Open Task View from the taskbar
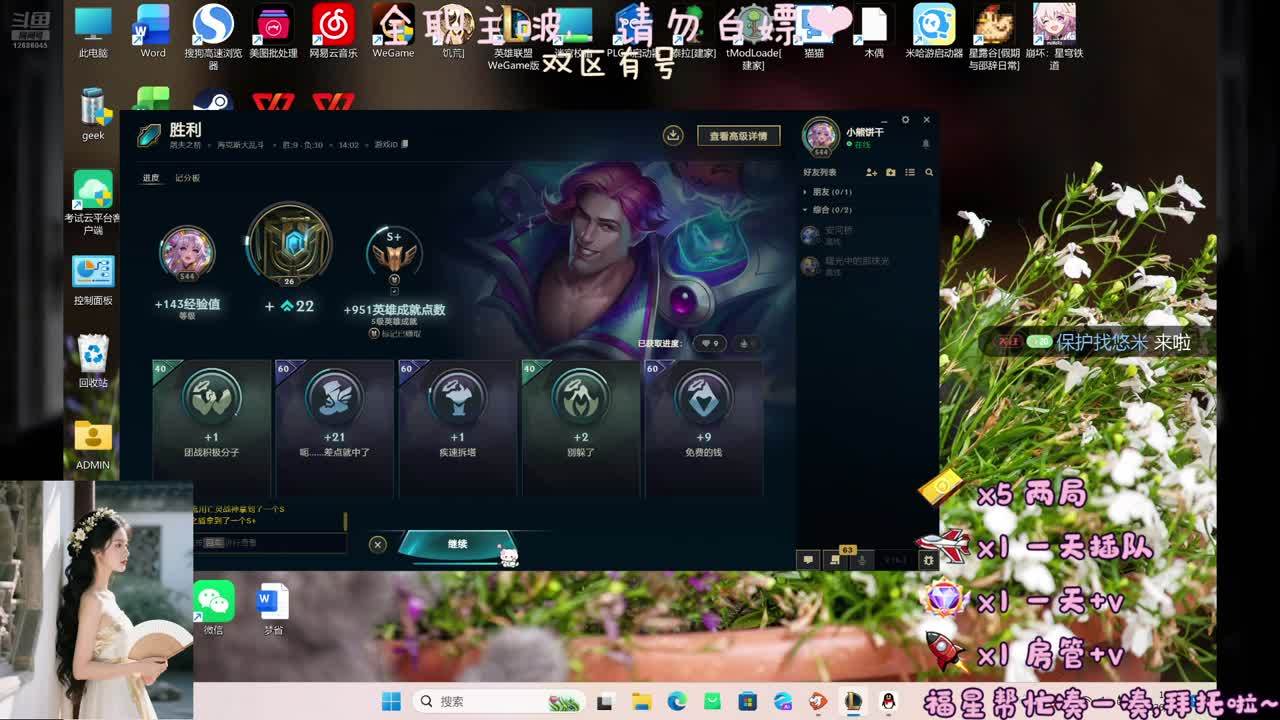Image resolution: width=1280 pixels, height=720 pixels. pyautogui.click(x=605, y=701)
